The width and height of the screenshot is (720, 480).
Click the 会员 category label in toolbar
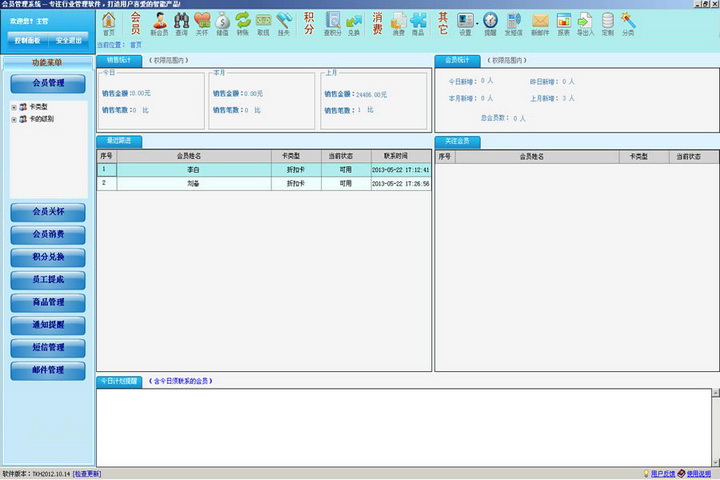click(x=135, y=23)
